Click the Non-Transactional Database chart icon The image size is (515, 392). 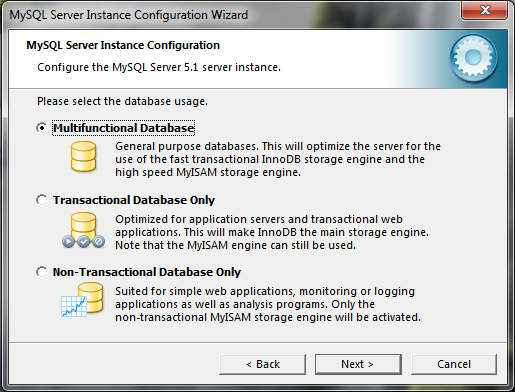click(x=82, y=300)
